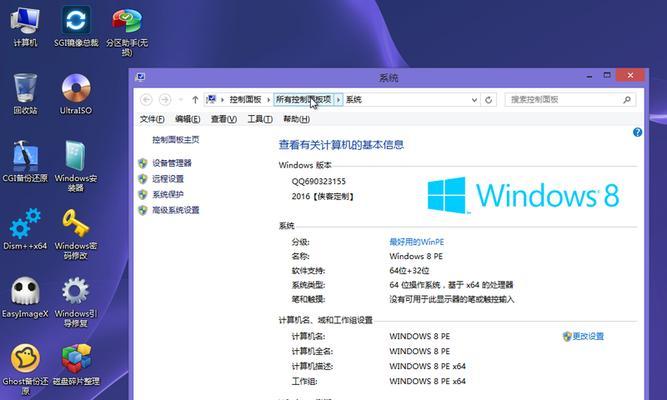Image resolution: width=667 pixels, height=400 pixels.
Task: Expand chevron after 所有控制面板项
Action: (339, 100)
